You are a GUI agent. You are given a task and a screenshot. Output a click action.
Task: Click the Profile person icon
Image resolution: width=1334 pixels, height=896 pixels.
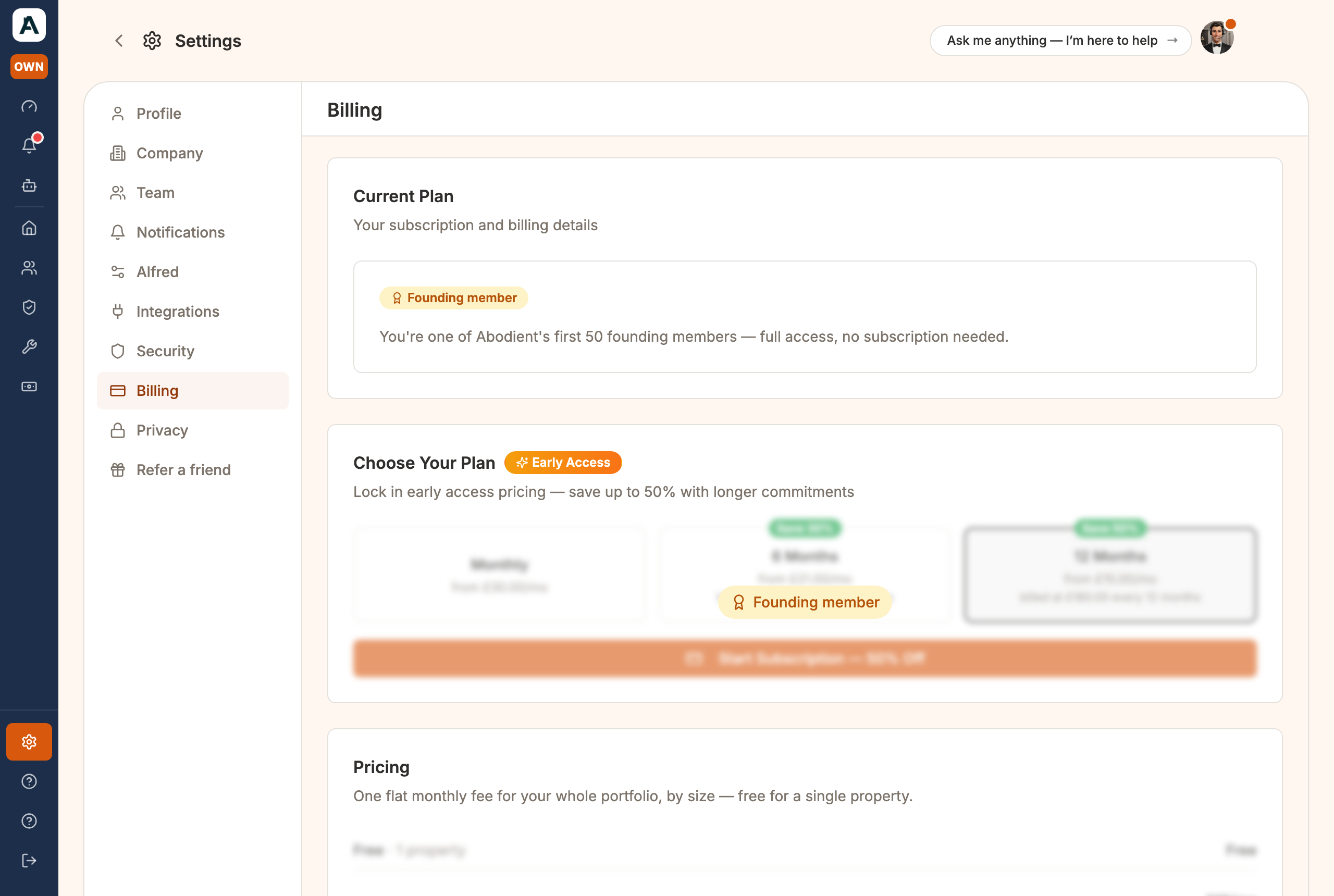tap(118, 114)
